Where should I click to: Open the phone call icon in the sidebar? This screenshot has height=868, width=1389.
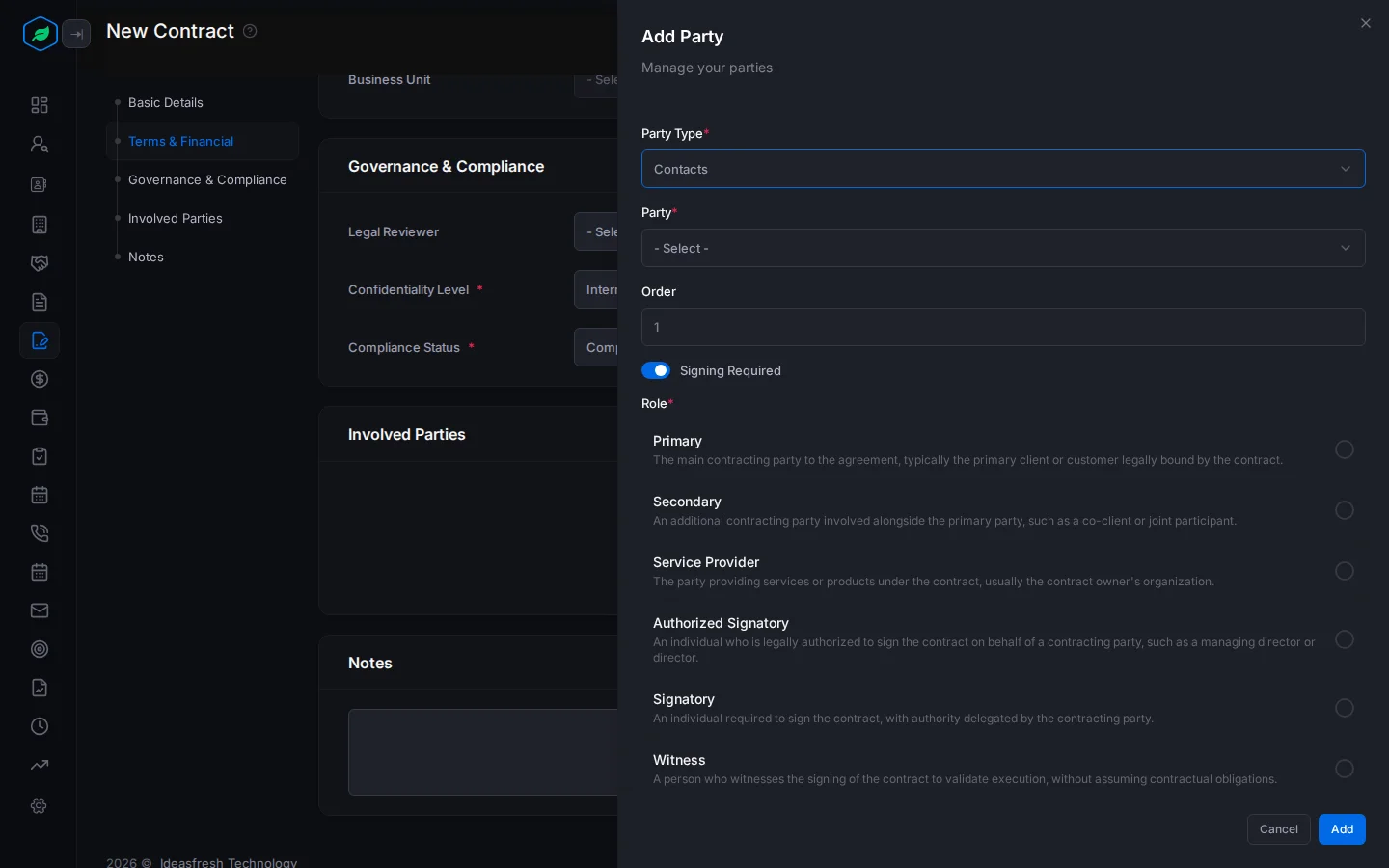click(x=40, y=533)
